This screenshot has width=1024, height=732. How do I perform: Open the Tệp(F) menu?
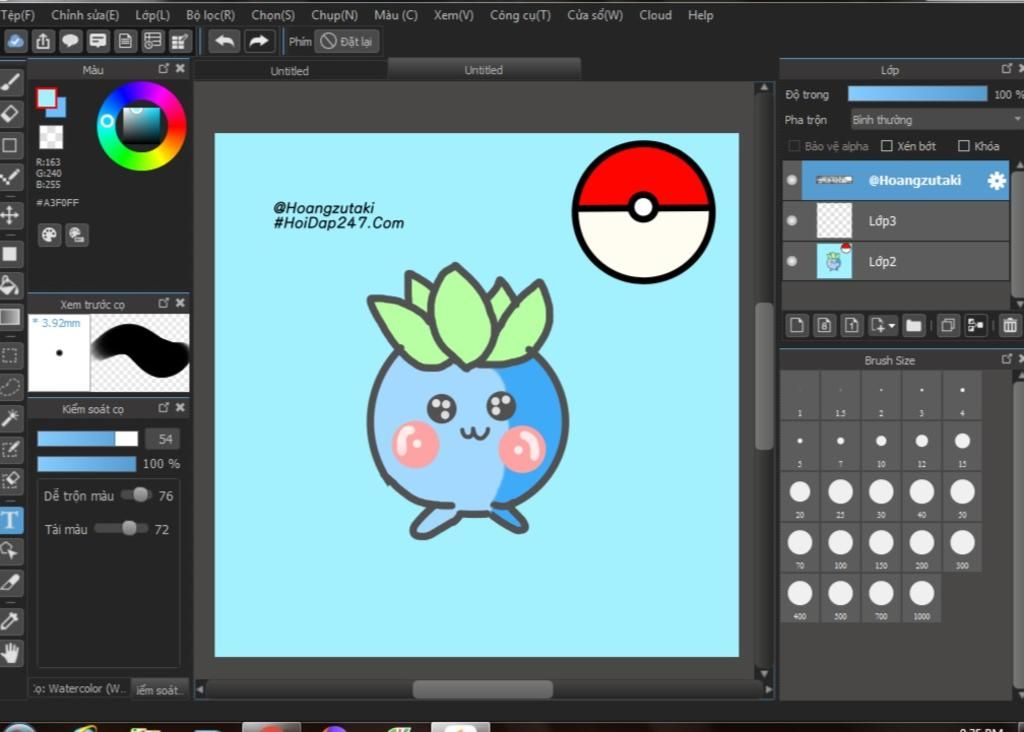pyautogui.click(x=18, y=15)
